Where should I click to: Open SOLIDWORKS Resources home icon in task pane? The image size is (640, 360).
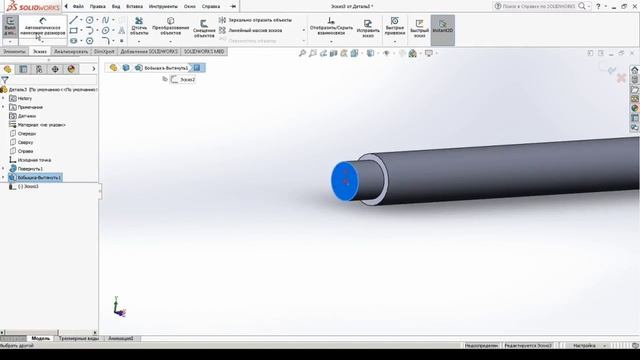click(x=635, y=70)
